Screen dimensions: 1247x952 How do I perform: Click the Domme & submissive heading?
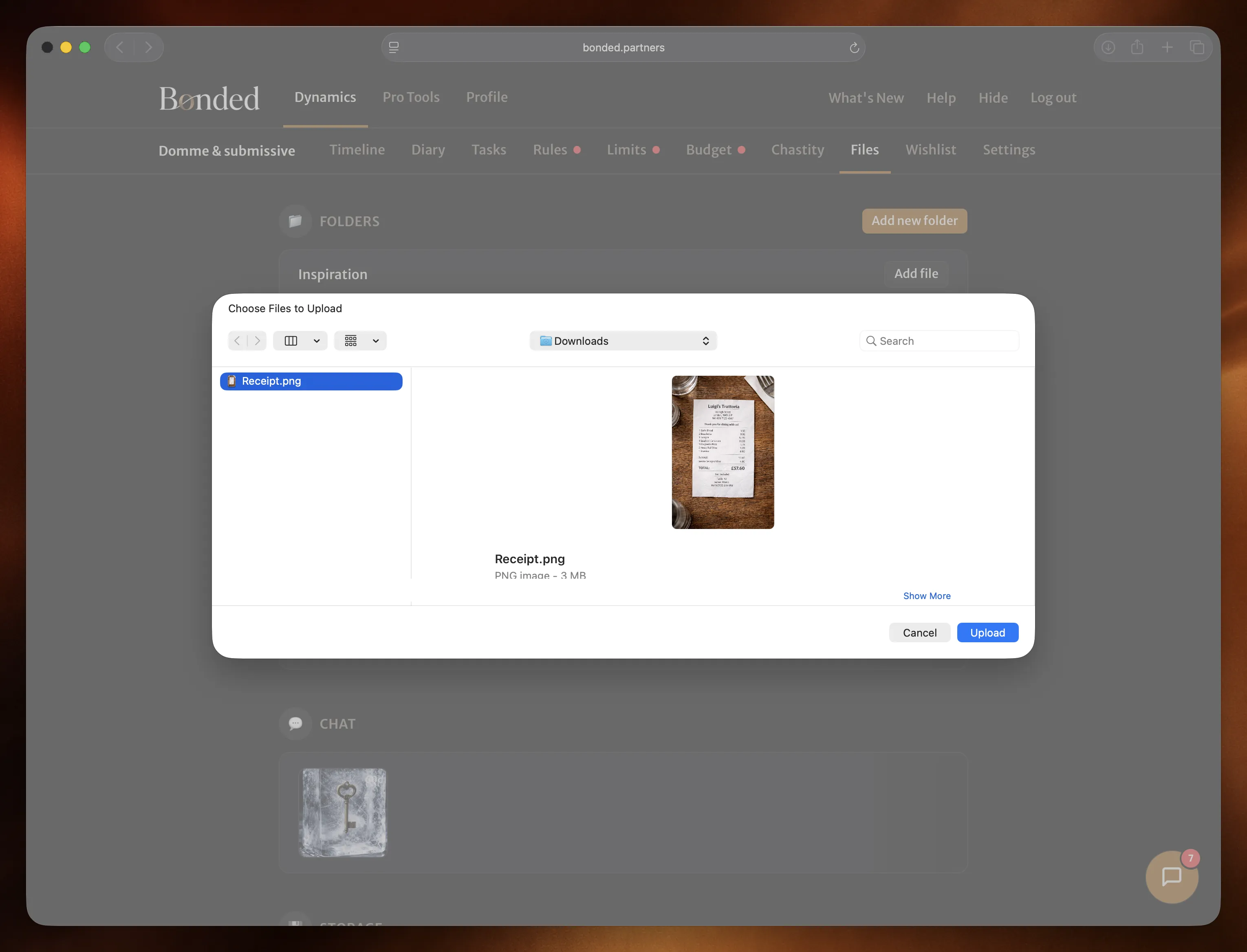coord(227,151)
